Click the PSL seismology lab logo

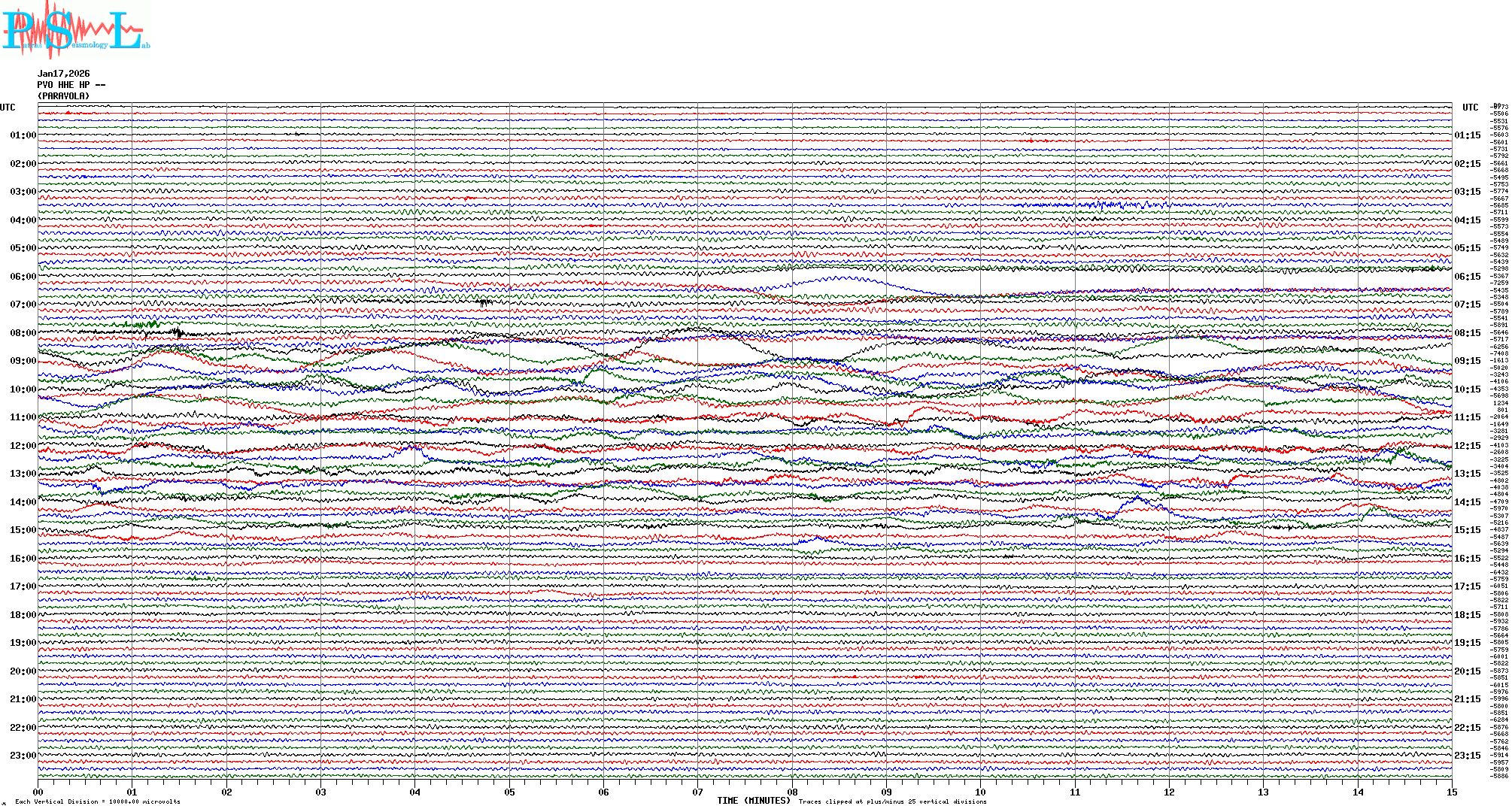75,30
